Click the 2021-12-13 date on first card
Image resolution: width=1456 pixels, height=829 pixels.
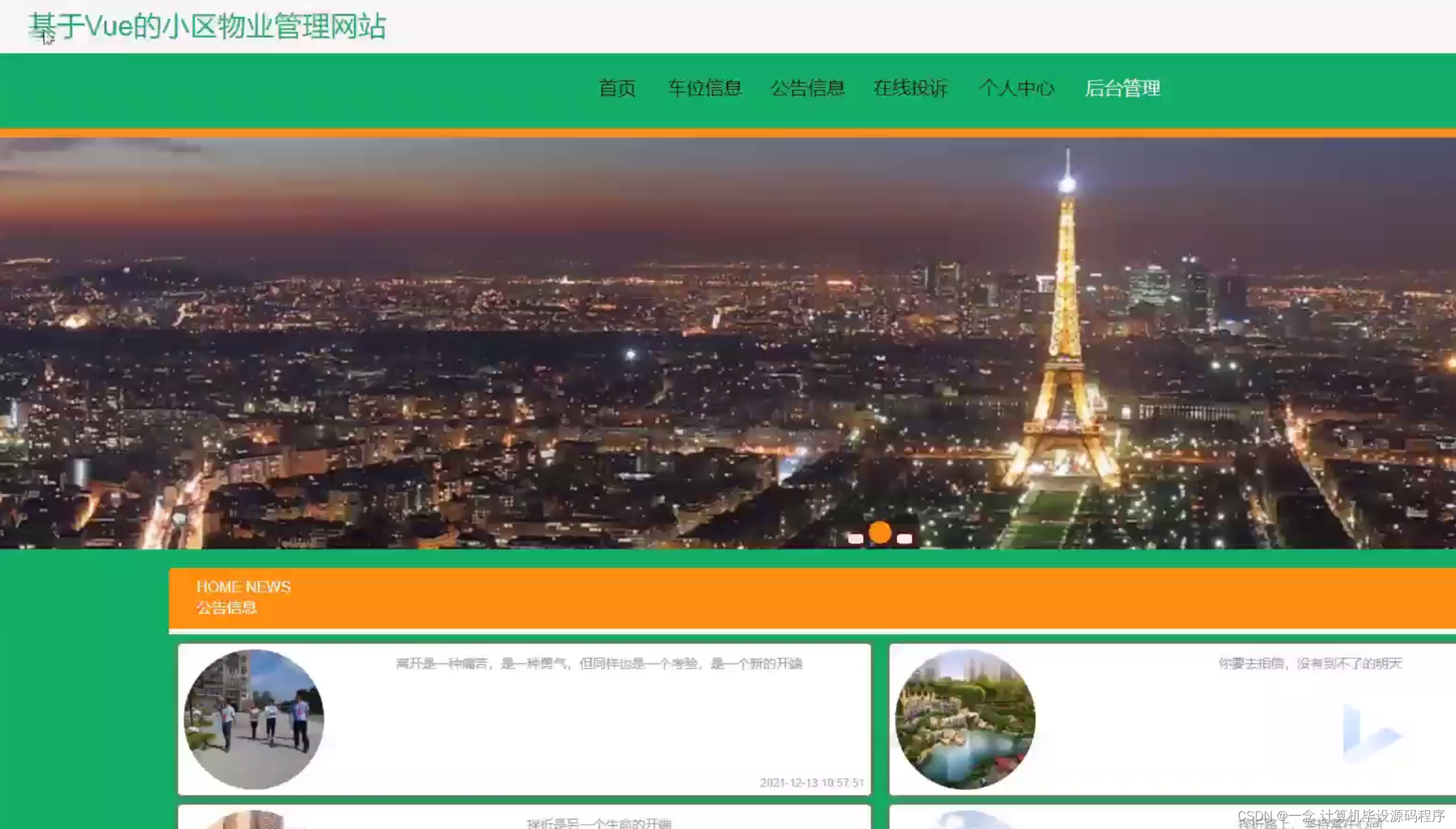[811, 783]
